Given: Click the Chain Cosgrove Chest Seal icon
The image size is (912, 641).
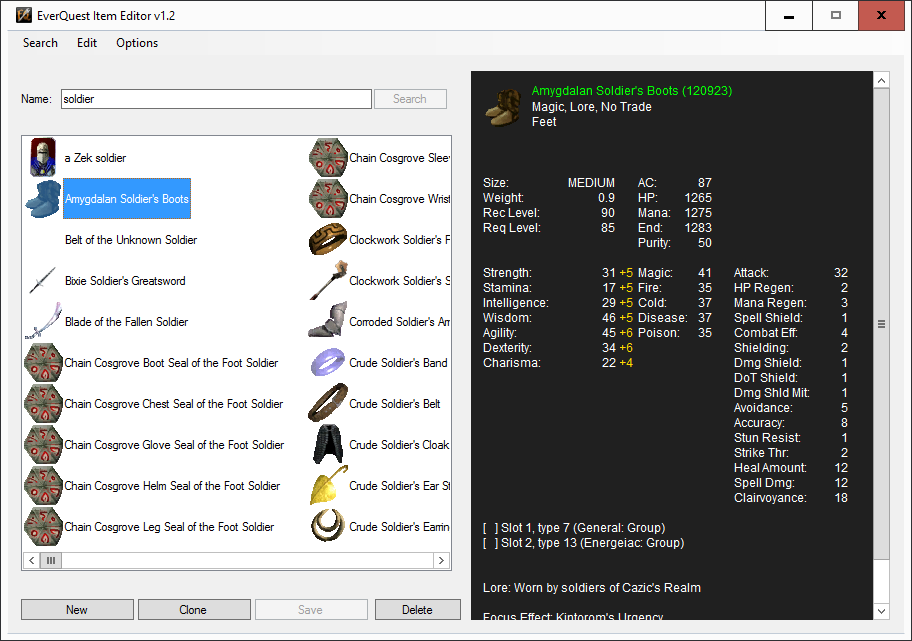Looking at the screenshot, I should [x=43, y=404].
